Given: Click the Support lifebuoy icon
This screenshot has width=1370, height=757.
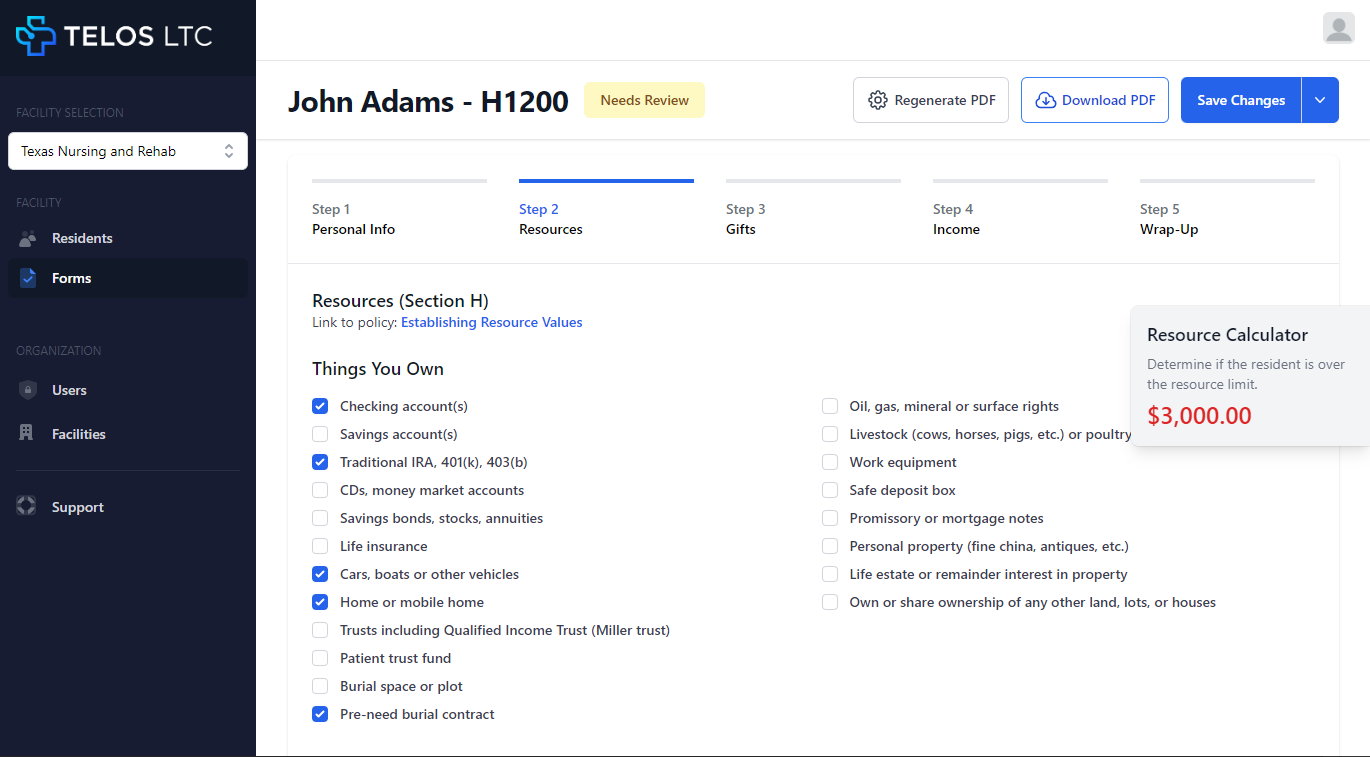Looking at the screenshot, I should coord(27,507).
